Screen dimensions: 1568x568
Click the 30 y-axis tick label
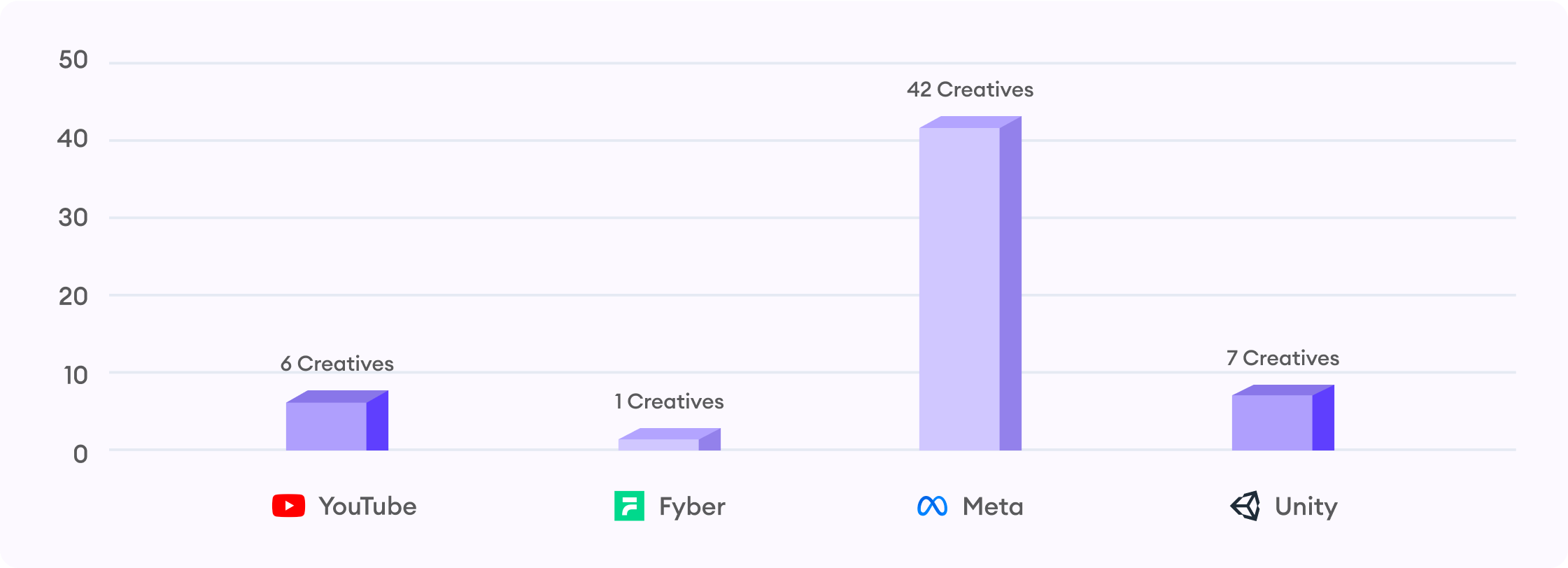(x=73, y=218)
